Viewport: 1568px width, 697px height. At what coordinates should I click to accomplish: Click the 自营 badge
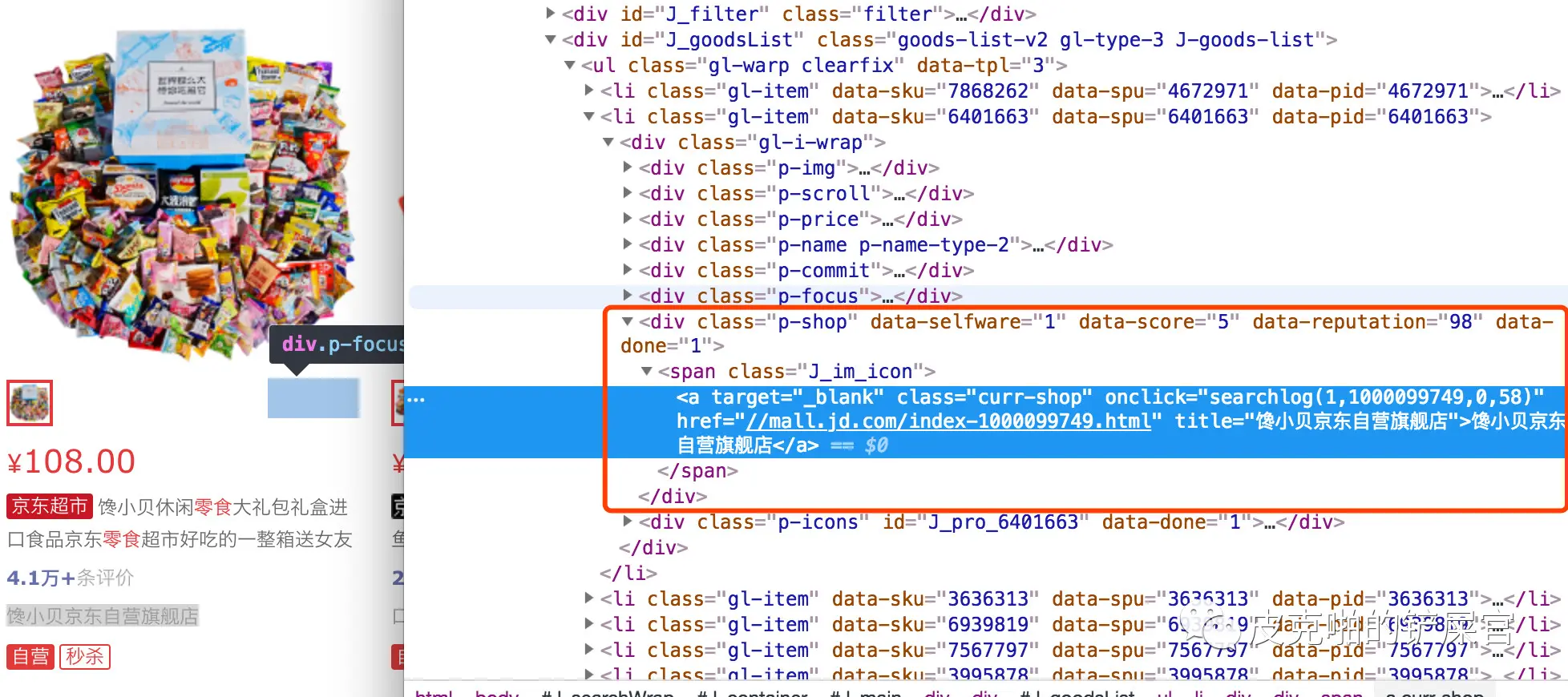point(30,656)
